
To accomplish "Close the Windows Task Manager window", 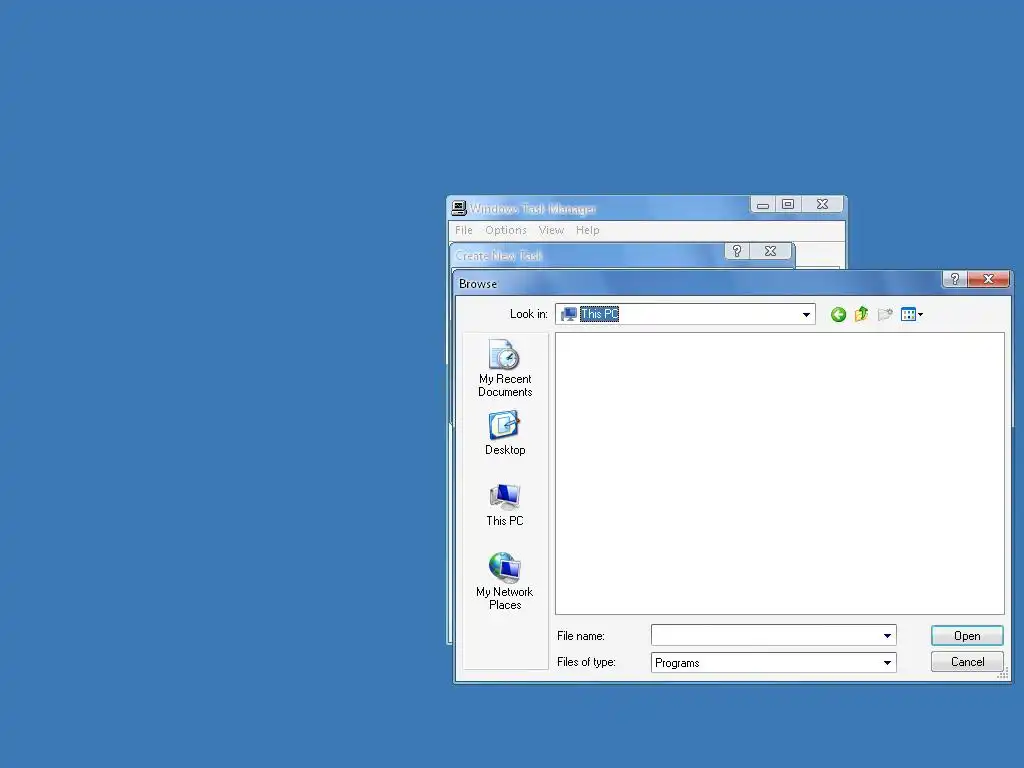I will pyautogui.click(x=823, y=205).
